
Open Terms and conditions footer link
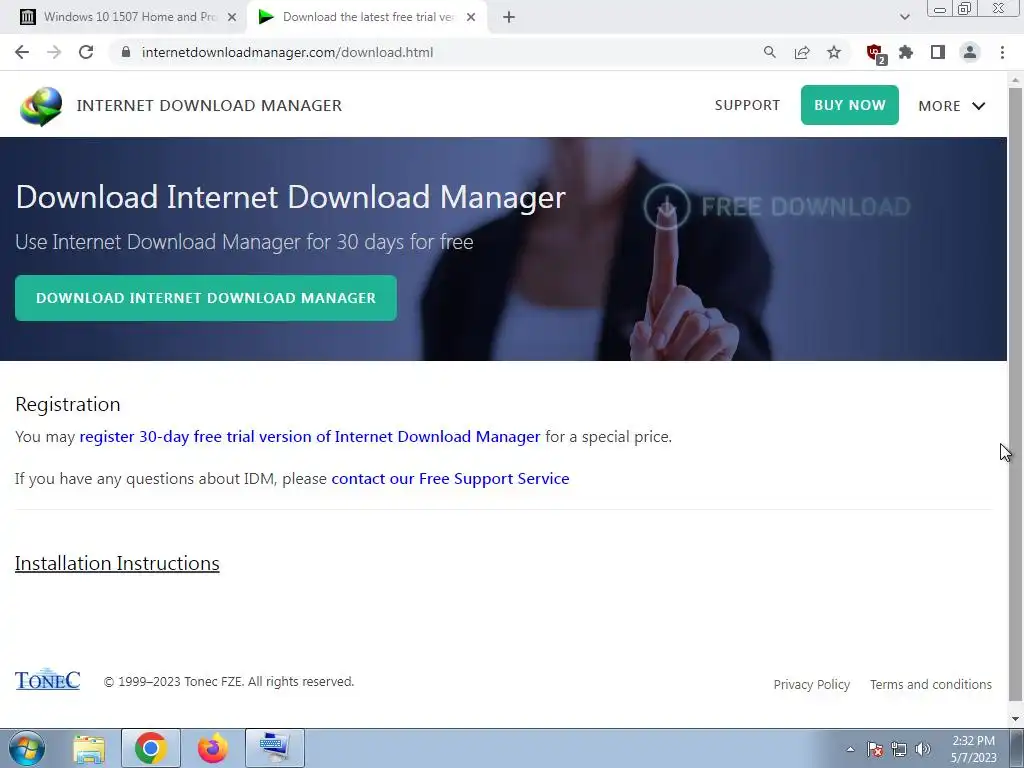point(931,684)
